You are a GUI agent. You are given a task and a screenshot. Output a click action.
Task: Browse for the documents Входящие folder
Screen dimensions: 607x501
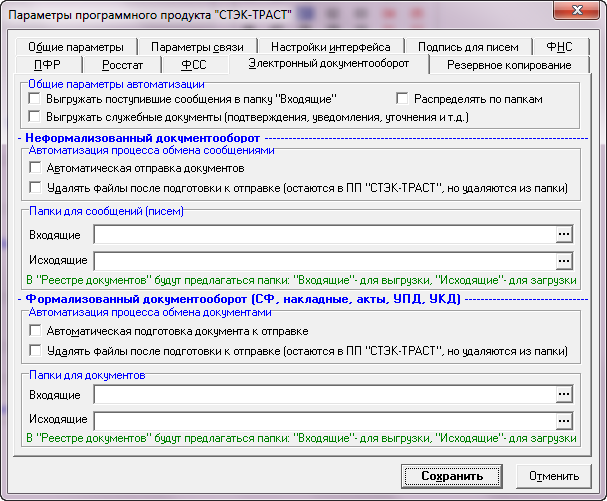(x=564, y=394)
